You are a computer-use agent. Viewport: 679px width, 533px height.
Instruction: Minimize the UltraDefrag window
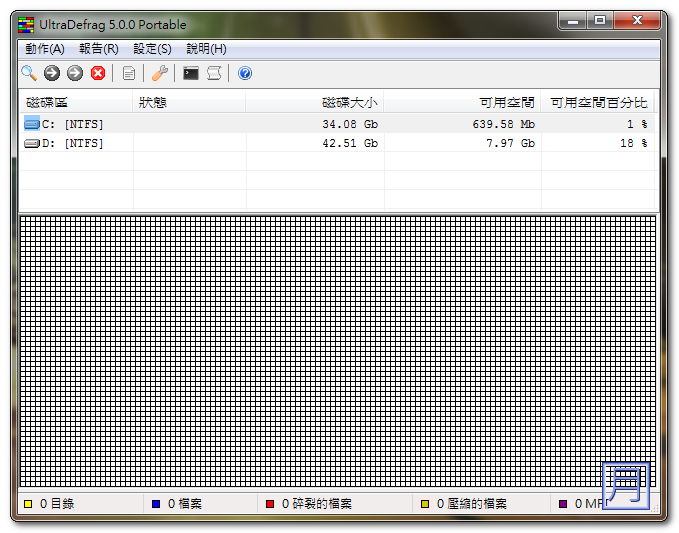[573, 21]
